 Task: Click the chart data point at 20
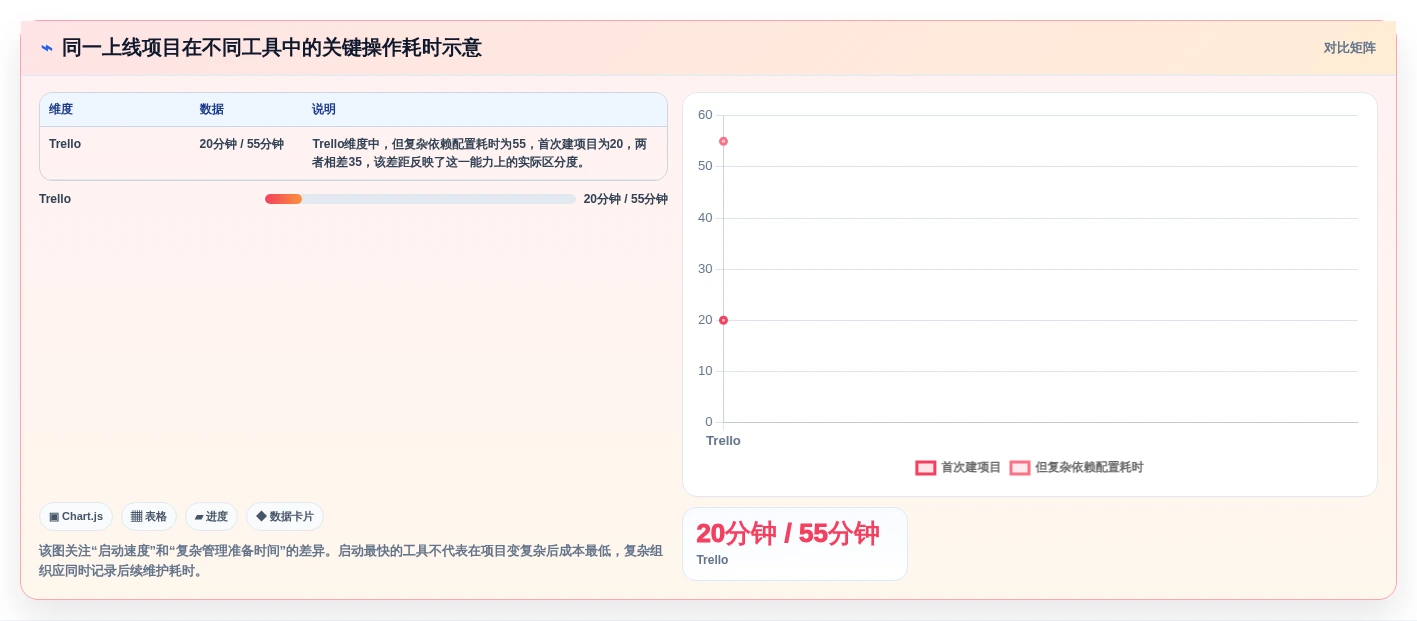pyautogui.click(x=723, y=320)
